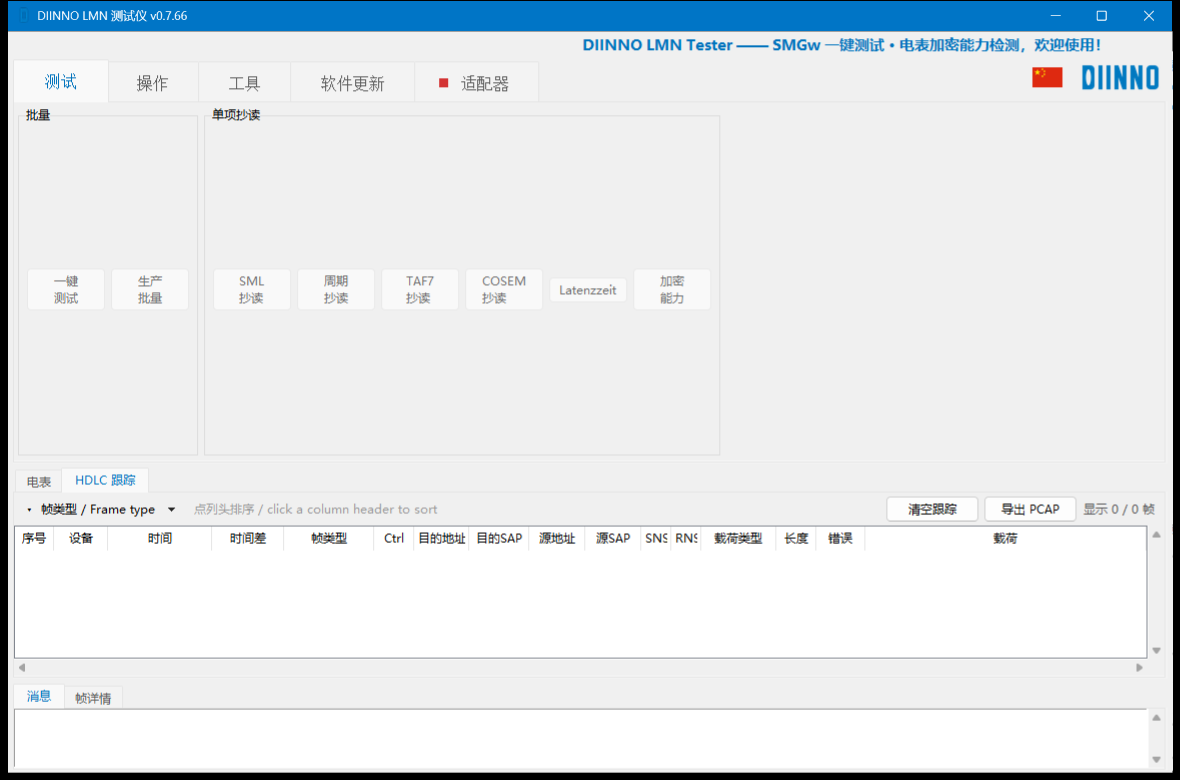Start the 一键测试 batch button
This screenshot has width=1180, height=780.
[66, 290]
